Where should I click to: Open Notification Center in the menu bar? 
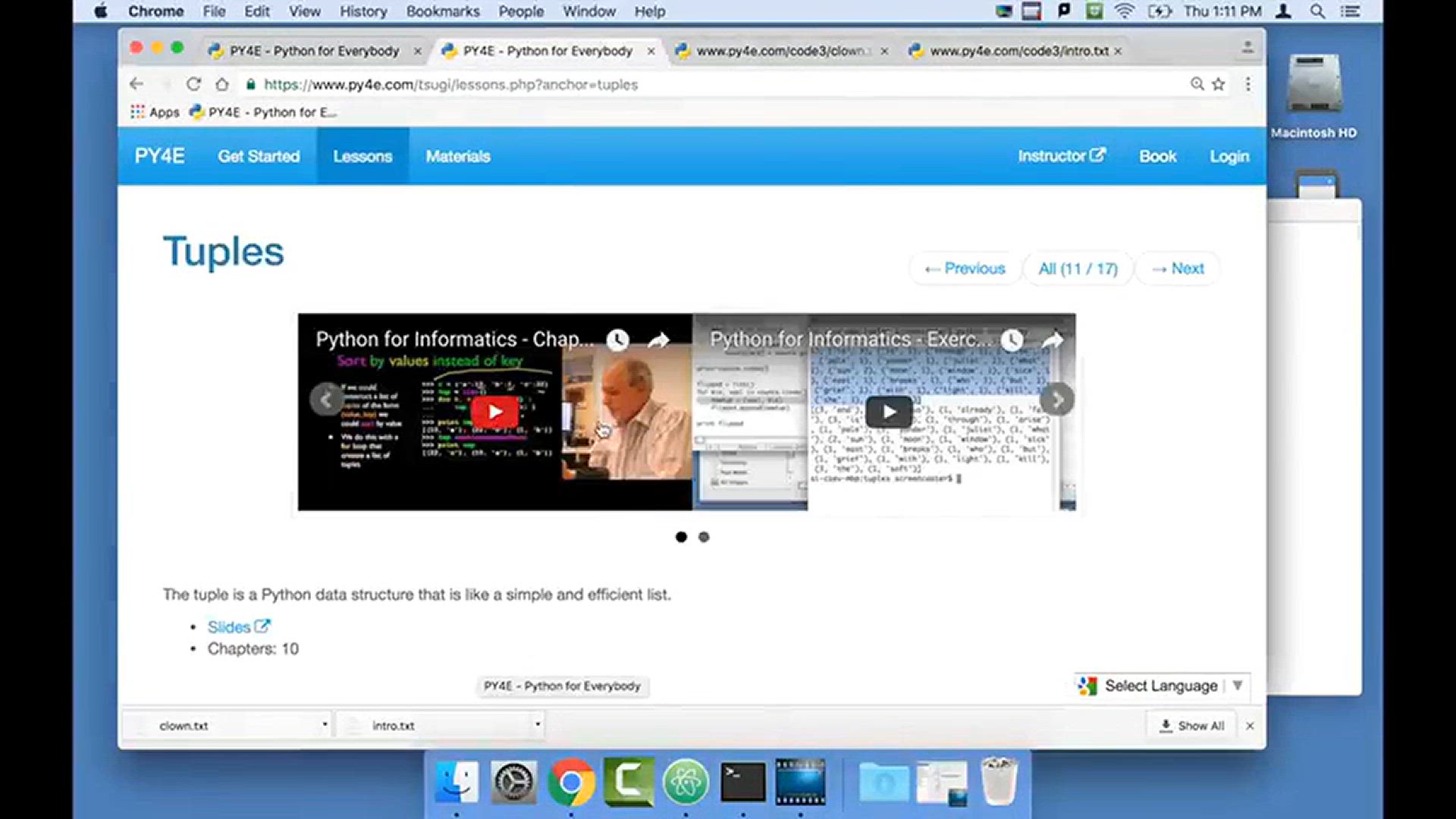pos(1350,11)
